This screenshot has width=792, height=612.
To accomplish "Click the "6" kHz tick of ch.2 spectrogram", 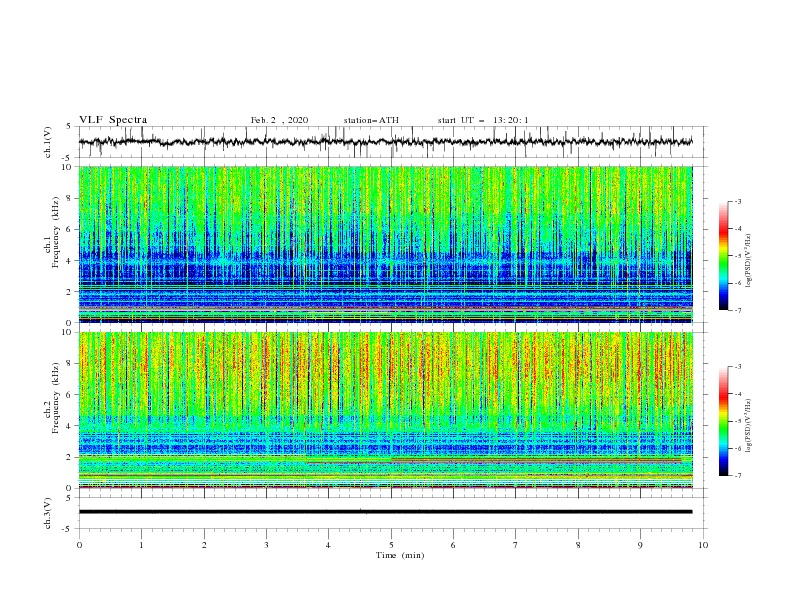I will (69, 395).
